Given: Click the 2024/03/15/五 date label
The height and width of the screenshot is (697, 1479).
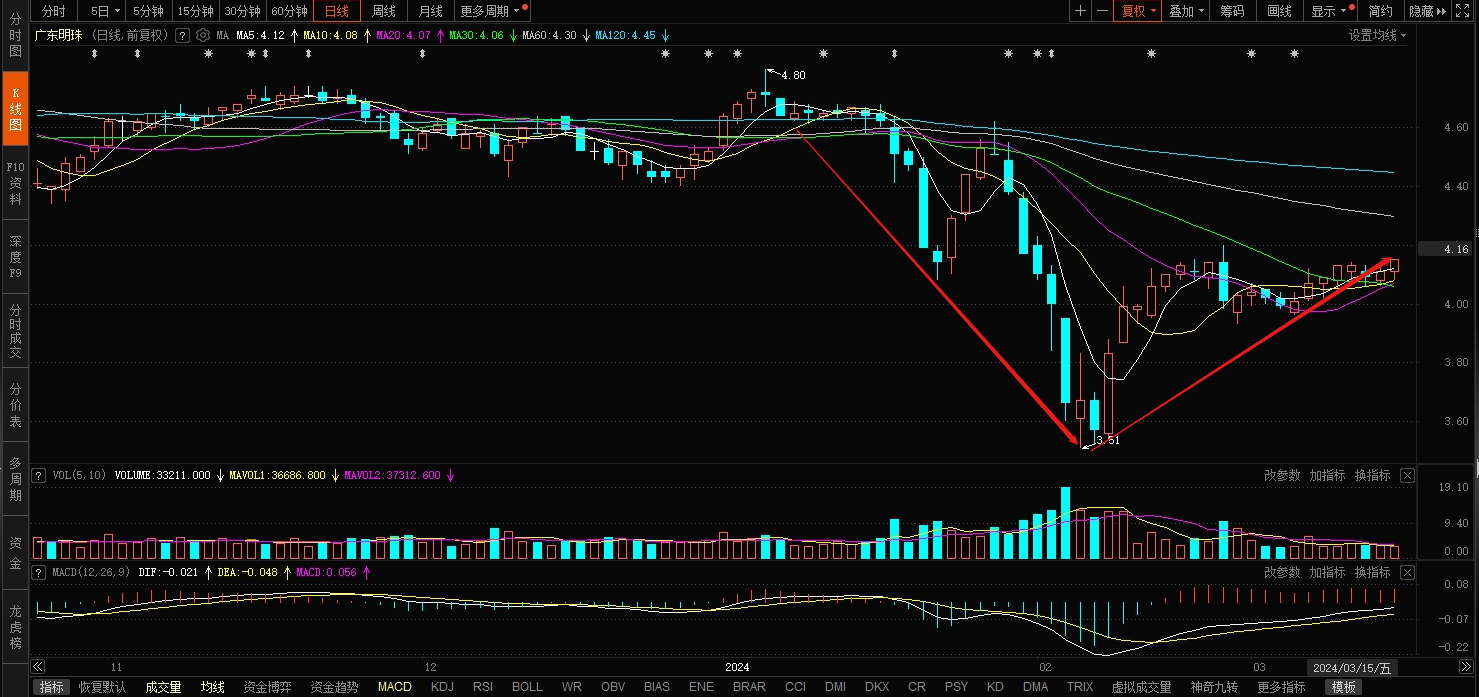Looking at the screenshot, I should [1353, 667].
